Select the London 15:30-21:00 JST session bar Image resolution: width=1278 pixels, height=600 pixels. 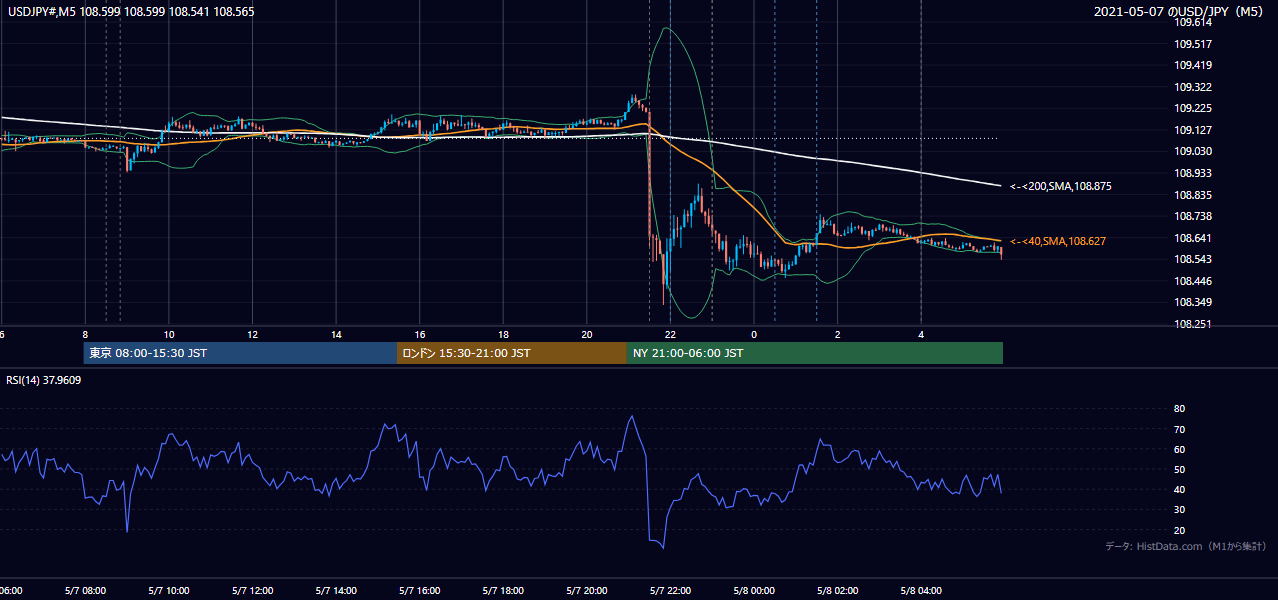[x=512, y=353]
